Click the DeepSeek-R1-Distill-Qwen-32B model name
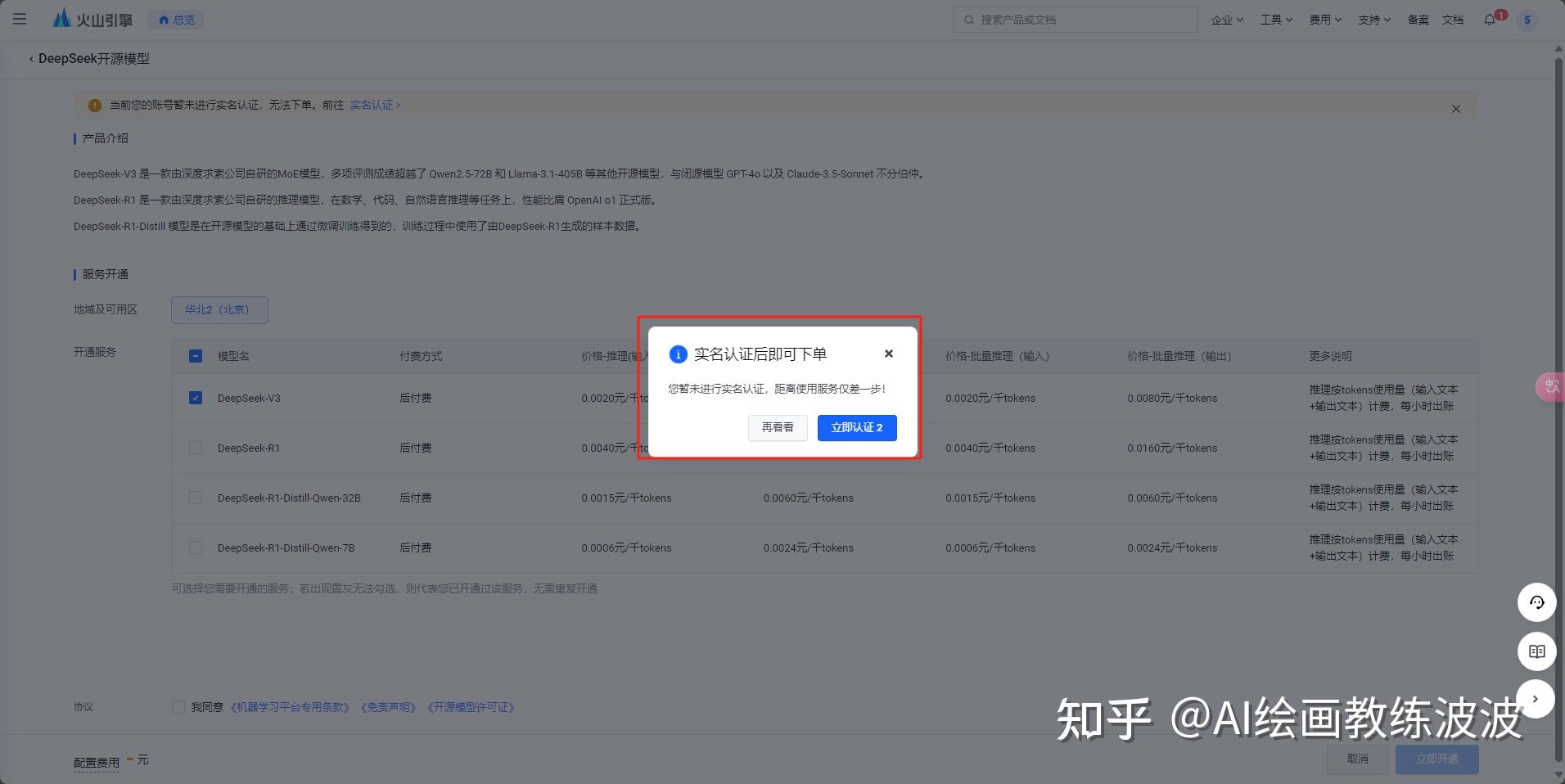 (289, 498)
